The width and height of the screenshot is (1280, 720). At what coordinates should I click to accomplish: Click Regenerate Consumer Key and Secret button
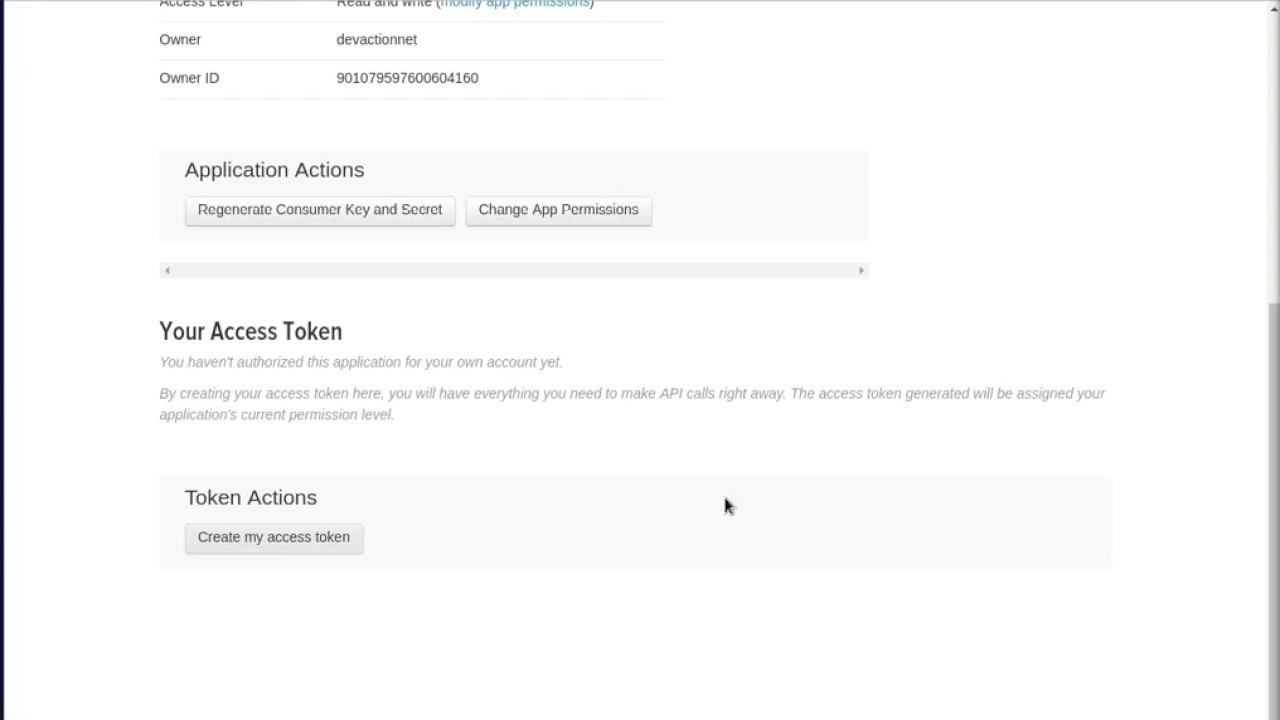(320, 210)
